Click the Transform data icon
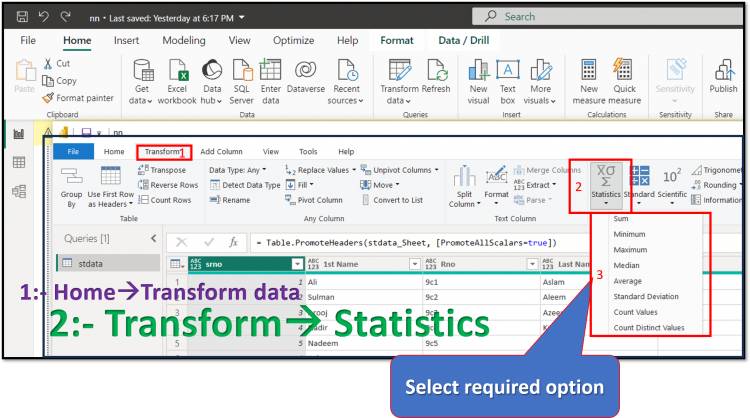The width and height of the screenshot is (750, 418). 399,70
